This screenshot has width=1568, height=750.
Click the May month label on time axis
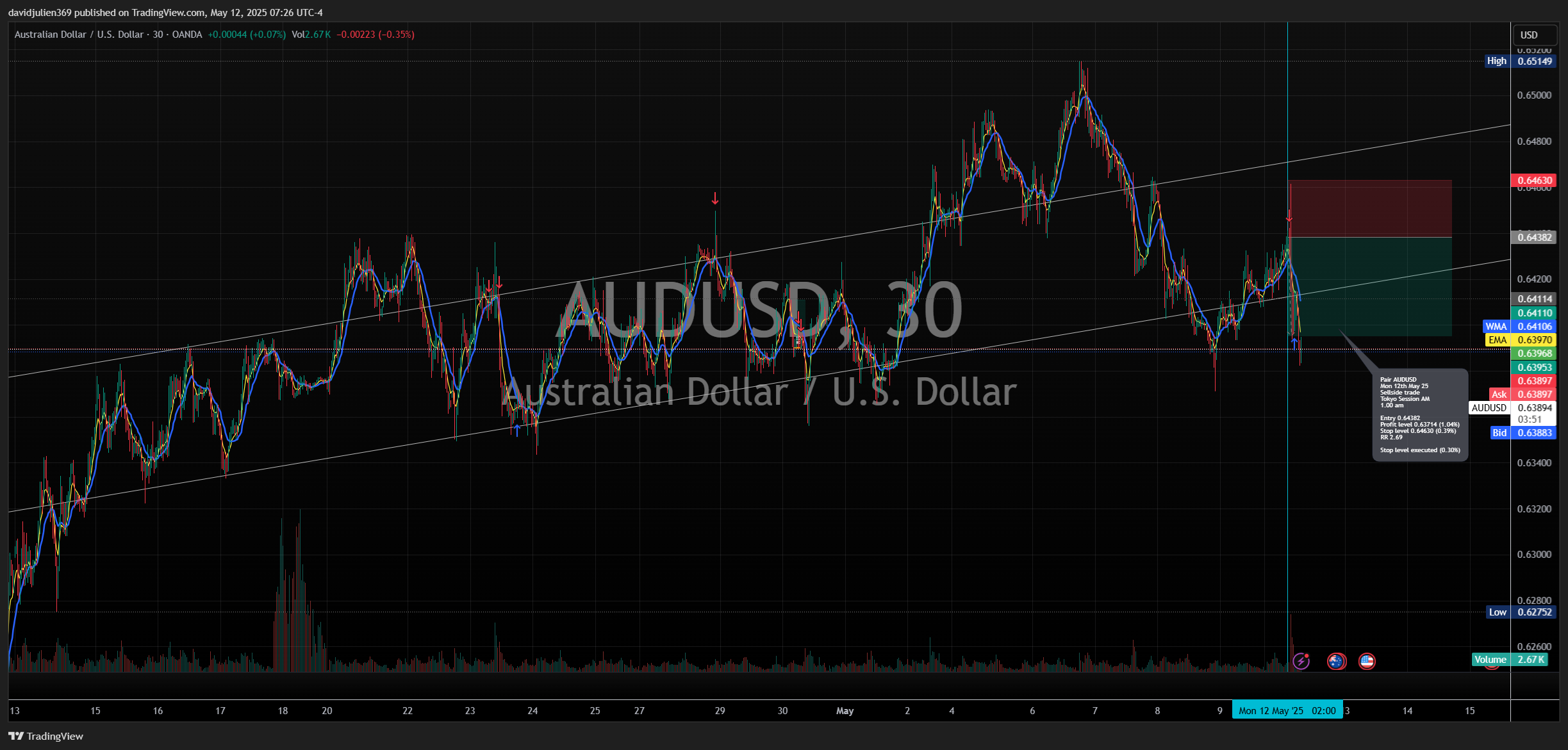pyautogui.click(x=845, y=710)
